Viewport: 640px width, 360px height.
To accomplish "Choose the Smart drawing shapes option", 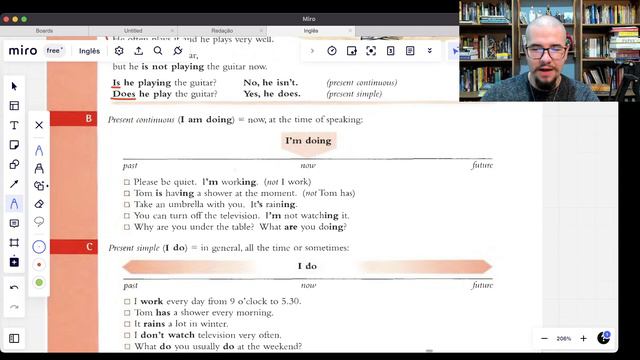I will click(x=40, y=186).
